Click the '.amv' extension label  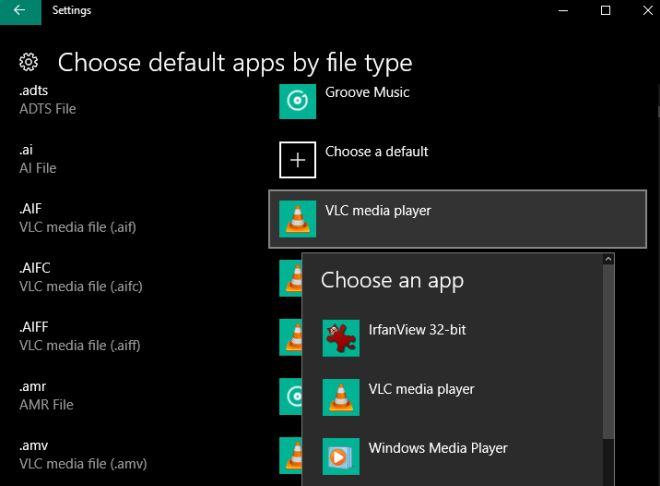click(34, 445)
